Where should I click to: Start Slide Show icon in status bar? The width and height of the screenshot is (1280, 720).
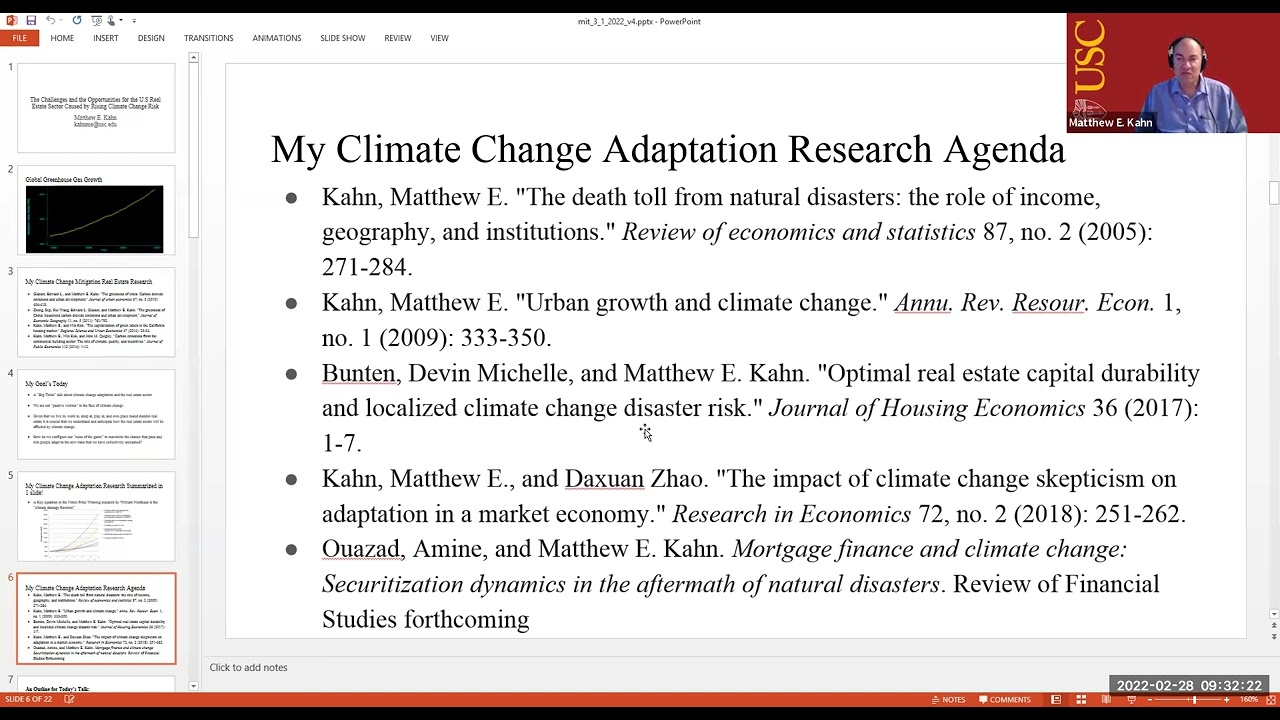pos(1131,700)
